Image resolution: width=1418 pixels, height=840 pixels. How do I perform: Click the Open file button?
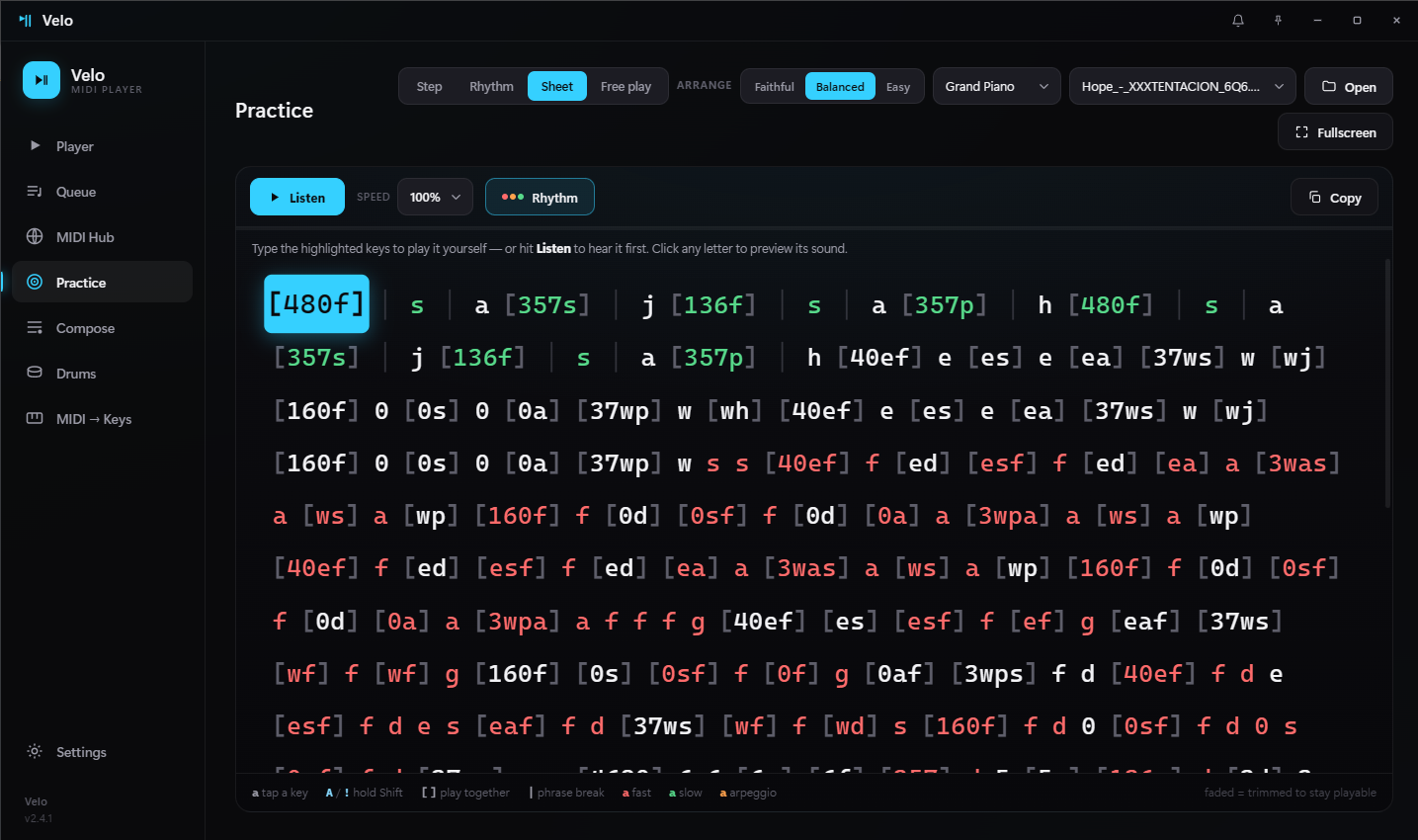[1348, 86]
